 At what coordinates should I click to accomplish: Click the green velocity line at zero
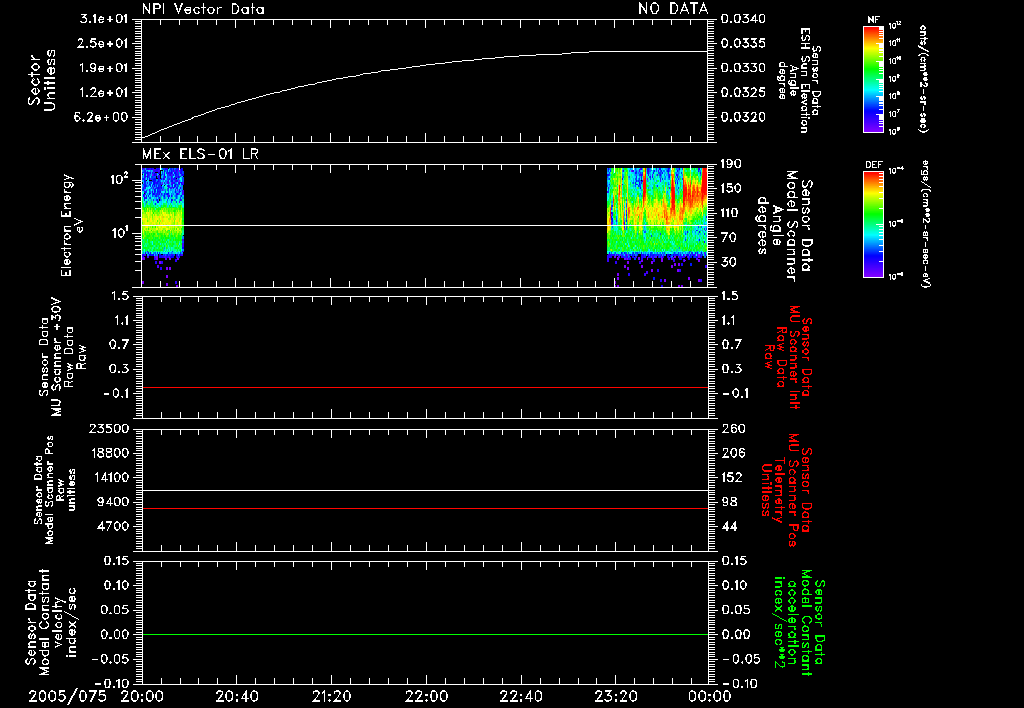[x=424, y=634]
